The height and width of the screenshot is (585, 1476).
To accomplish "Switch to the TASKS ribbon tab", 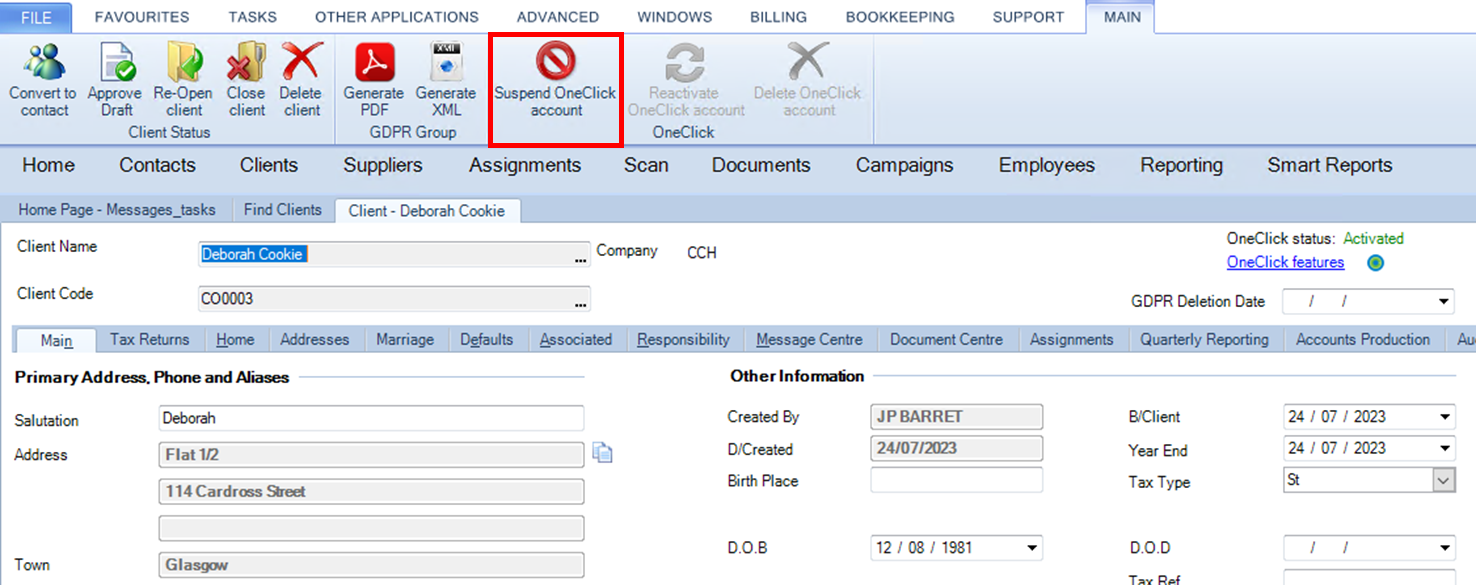I will tap(252, 17).
